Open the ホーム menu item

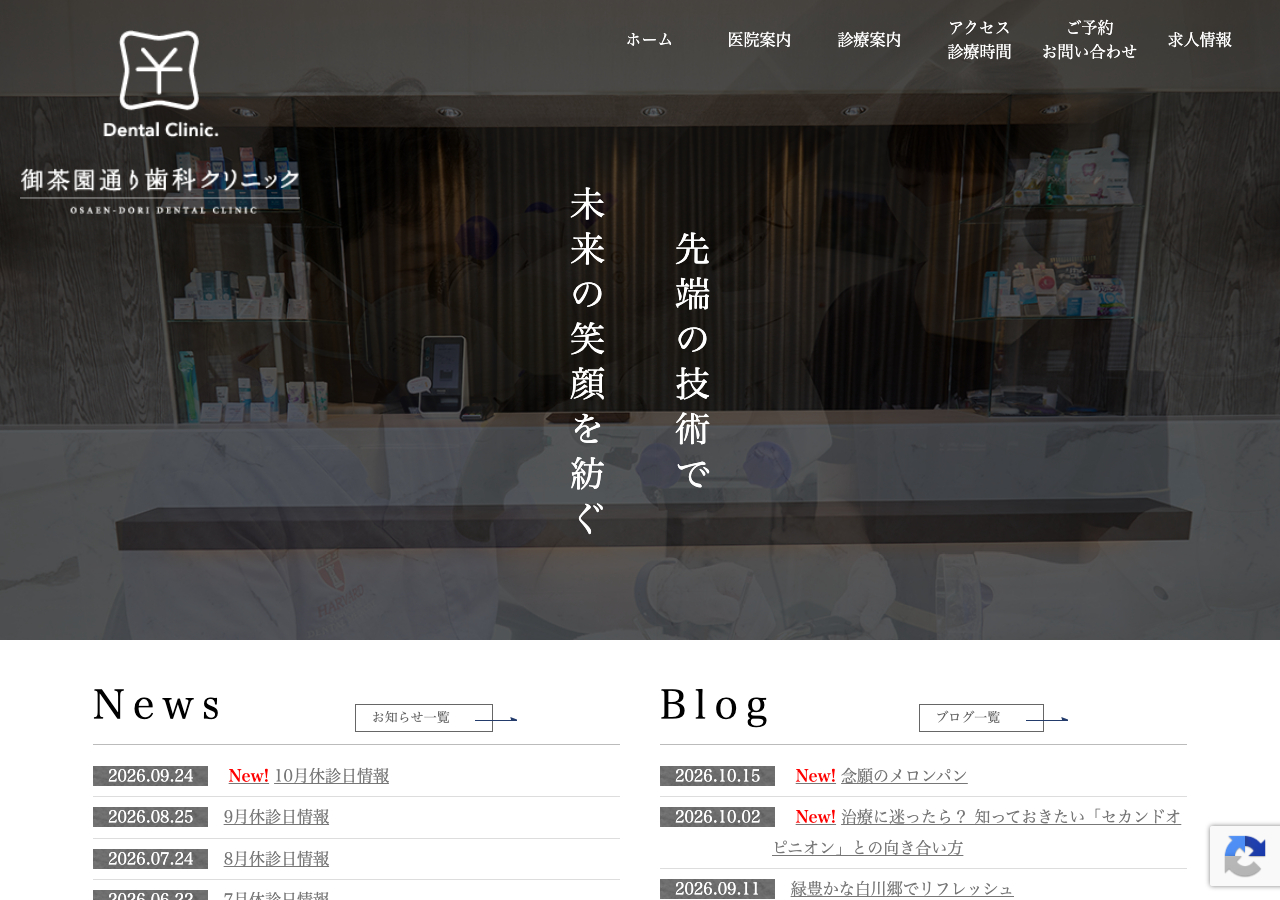click(650, 40)
